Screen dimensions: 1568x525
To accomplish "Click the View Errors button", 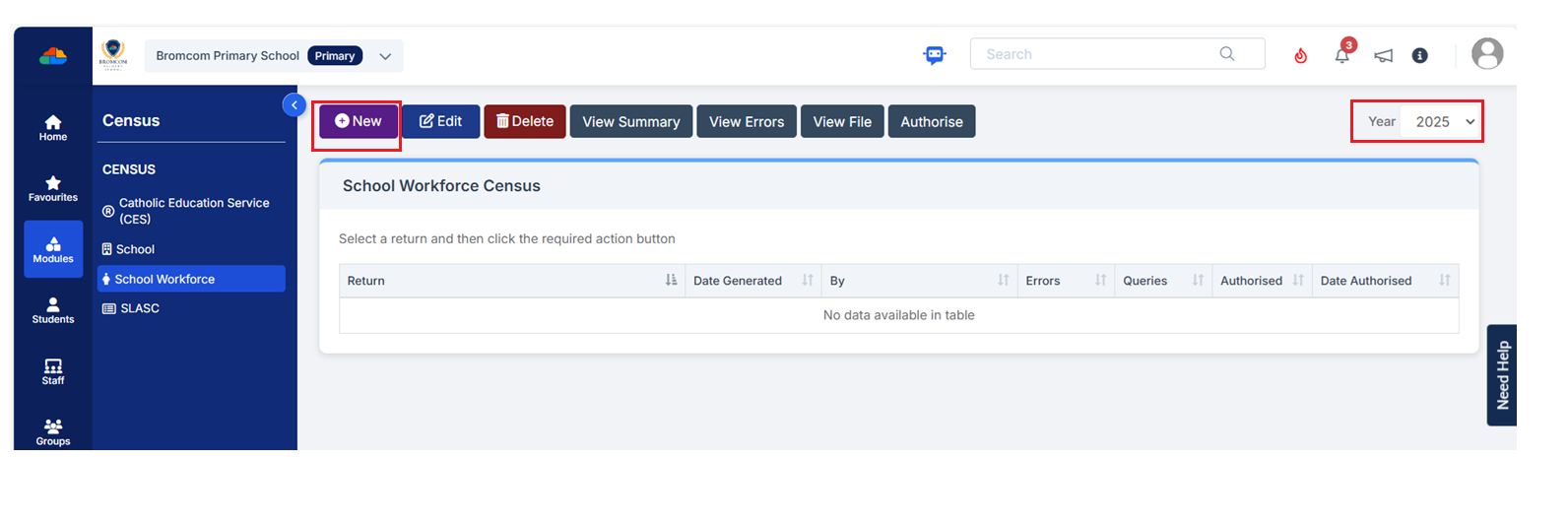I will tap(747, 121).
